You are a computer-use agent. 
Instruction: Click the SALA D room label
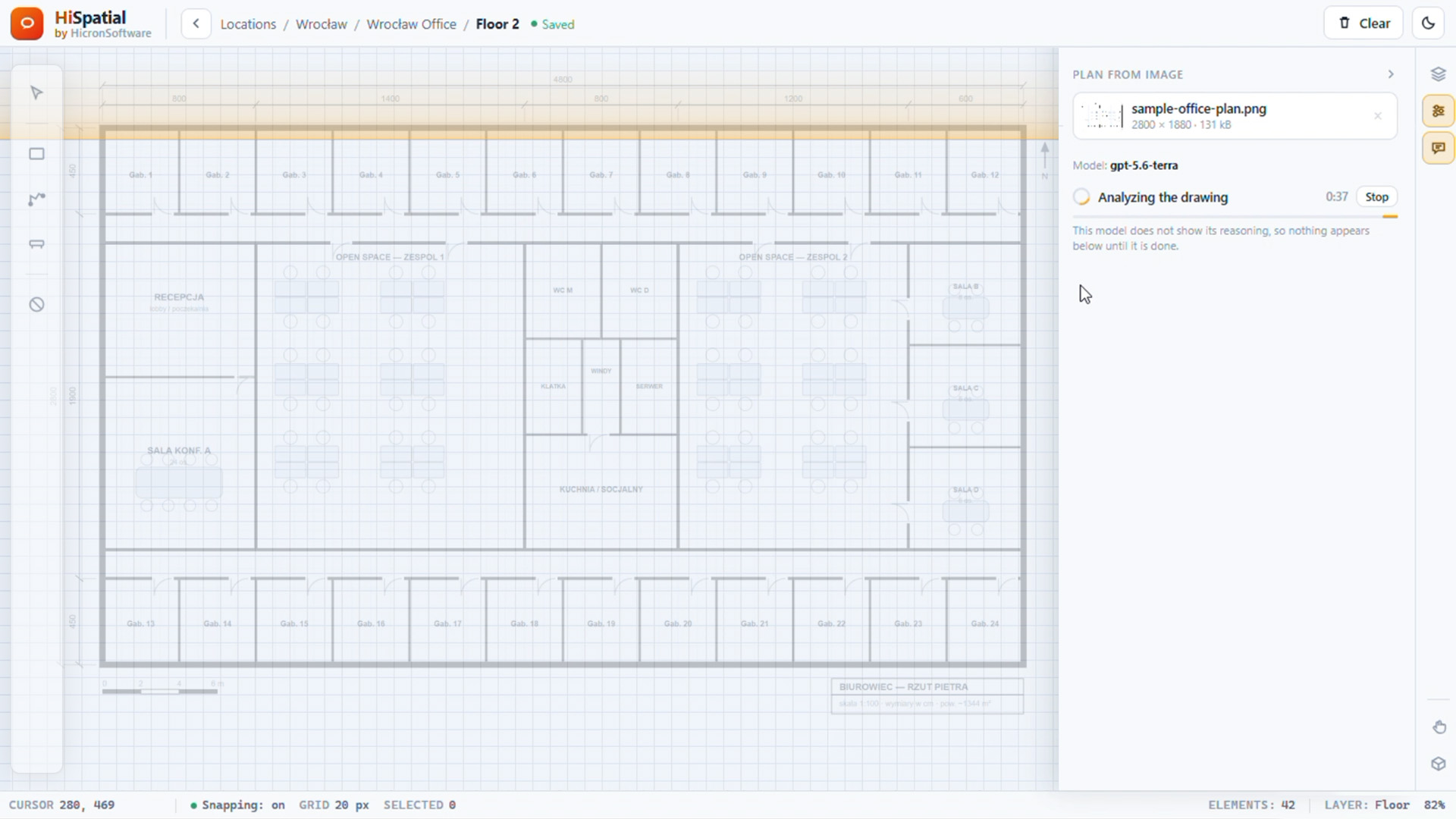965,490
